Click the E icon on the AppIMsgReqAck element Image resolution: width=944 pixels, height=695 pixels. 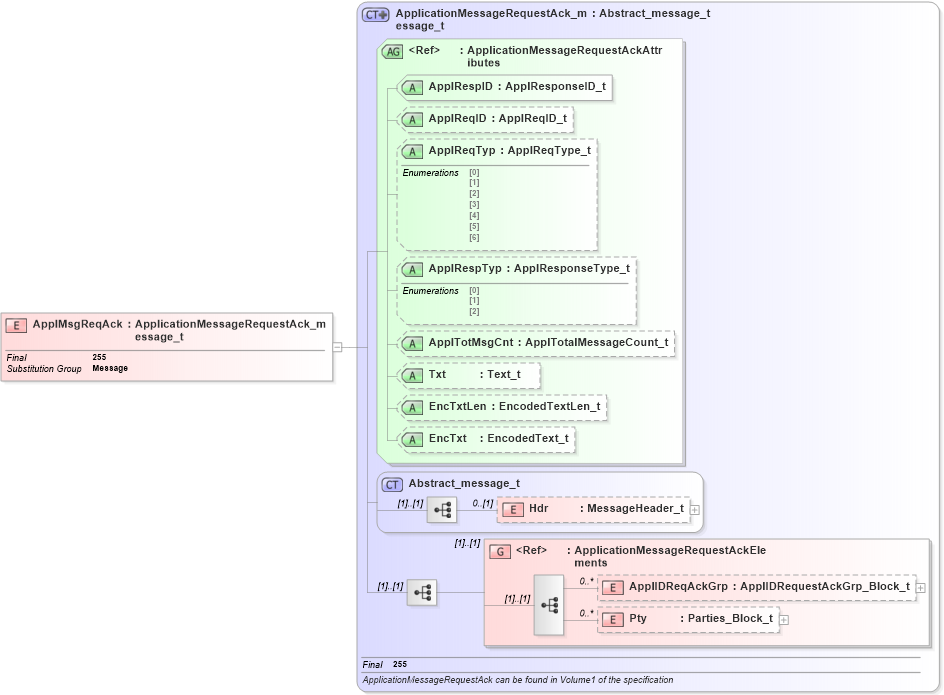click(16, 325)
